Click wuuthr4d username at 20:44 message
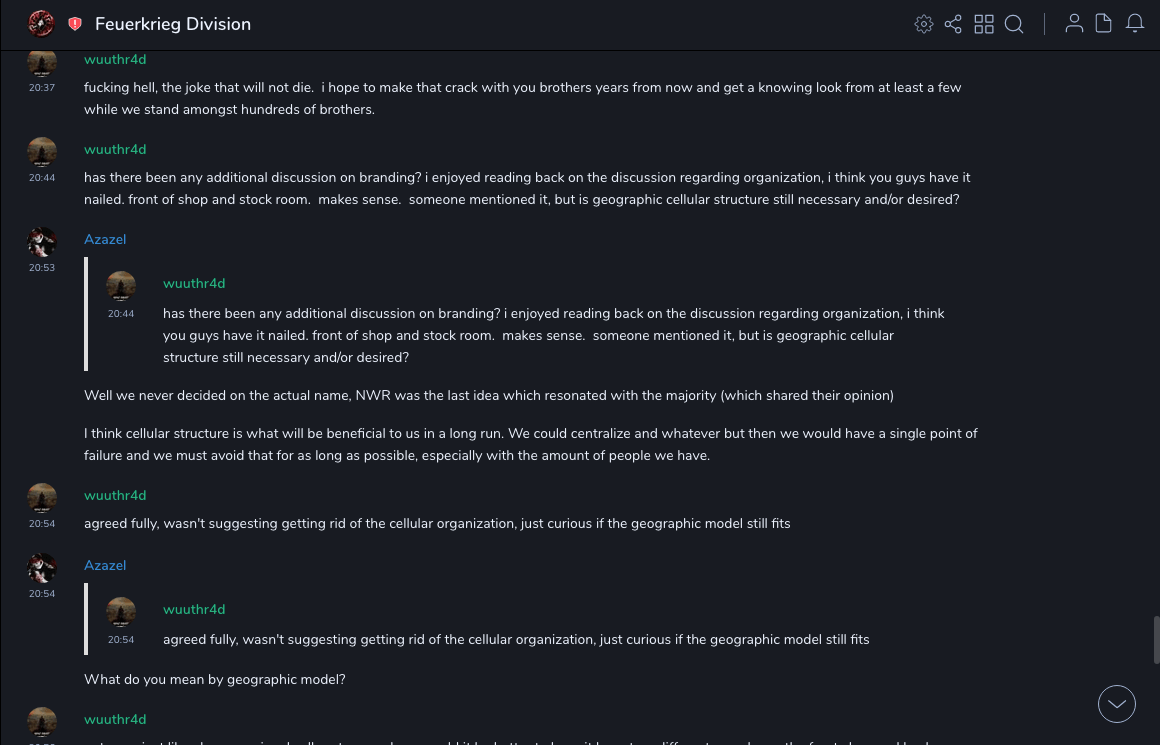The height and width of the screenshot is (745, 1160). click(115, 150)
